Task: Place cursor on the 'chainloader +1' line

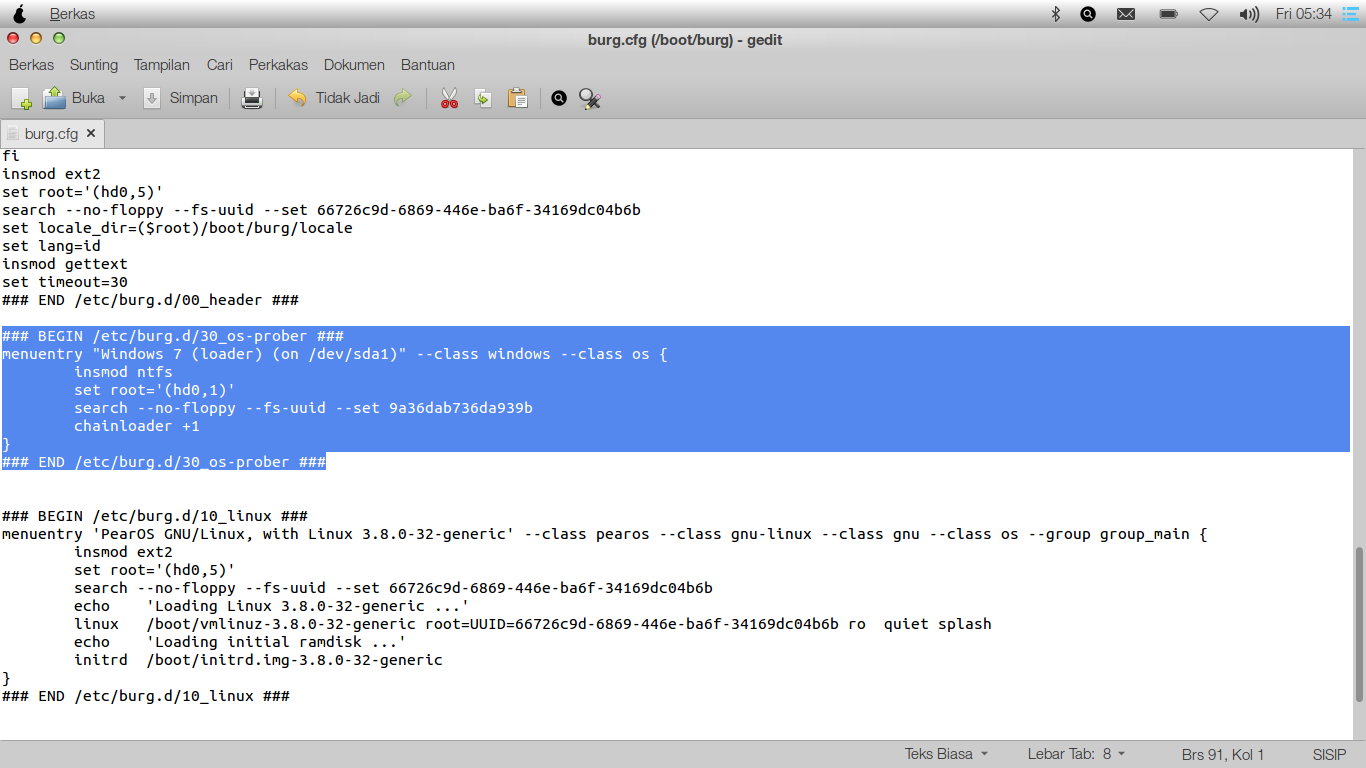Action: [x=137, y=426]
